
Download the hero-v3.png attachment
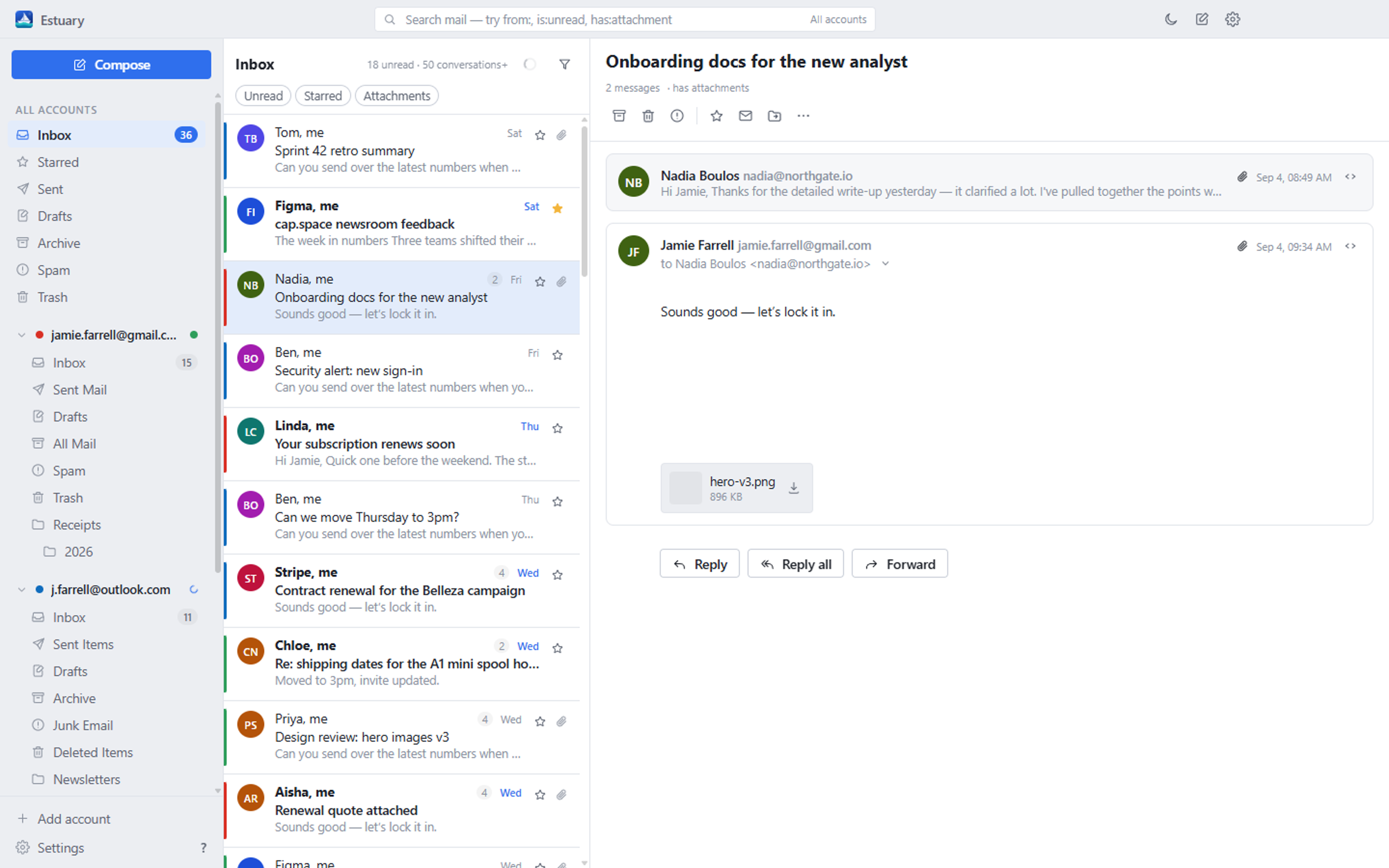pos(793,488)
